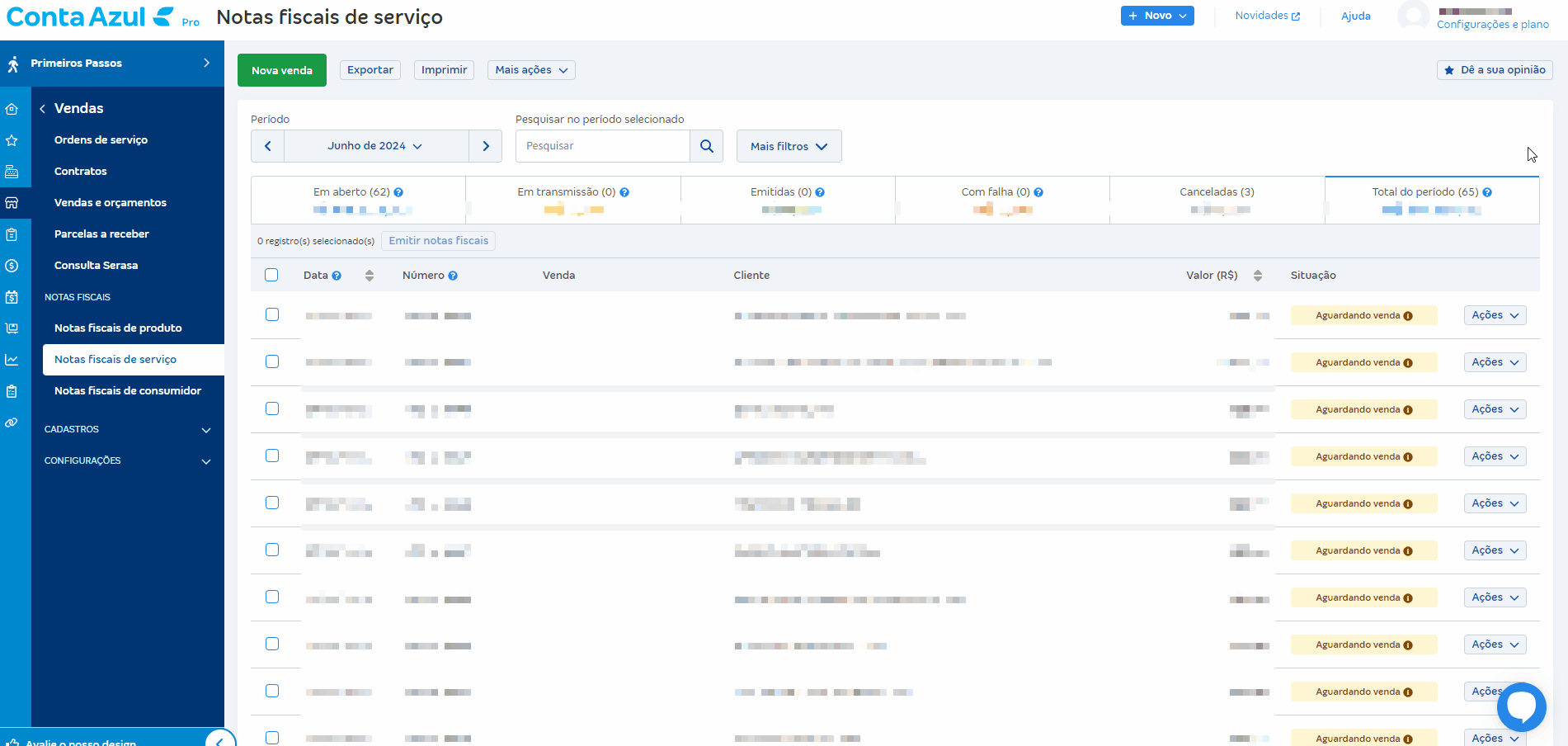Expand the Mais filtros dropdown
The image size is (1568, 746).
789,146
